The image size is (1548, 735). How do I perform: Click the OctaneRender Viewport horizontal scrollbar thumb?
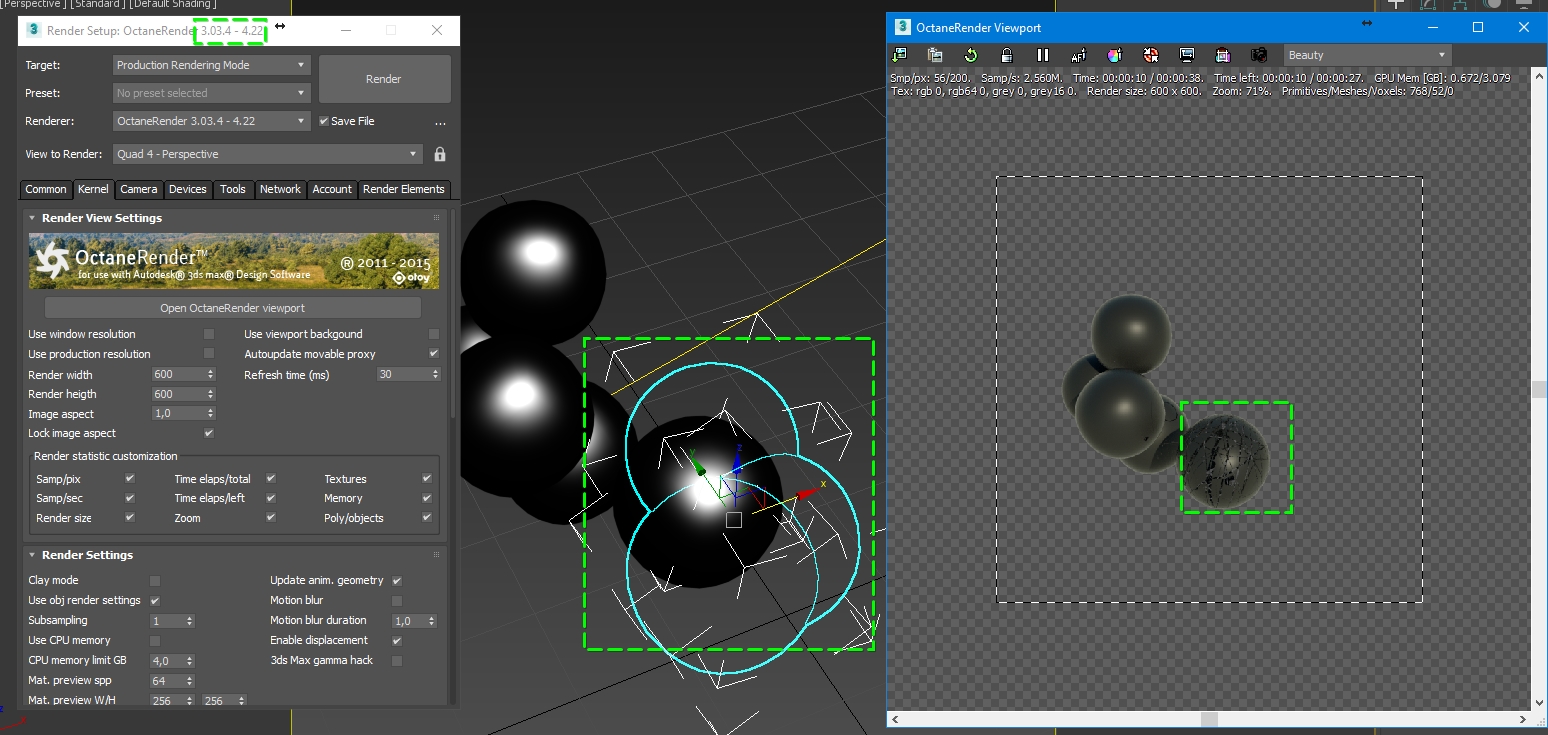coord(1209,719)
